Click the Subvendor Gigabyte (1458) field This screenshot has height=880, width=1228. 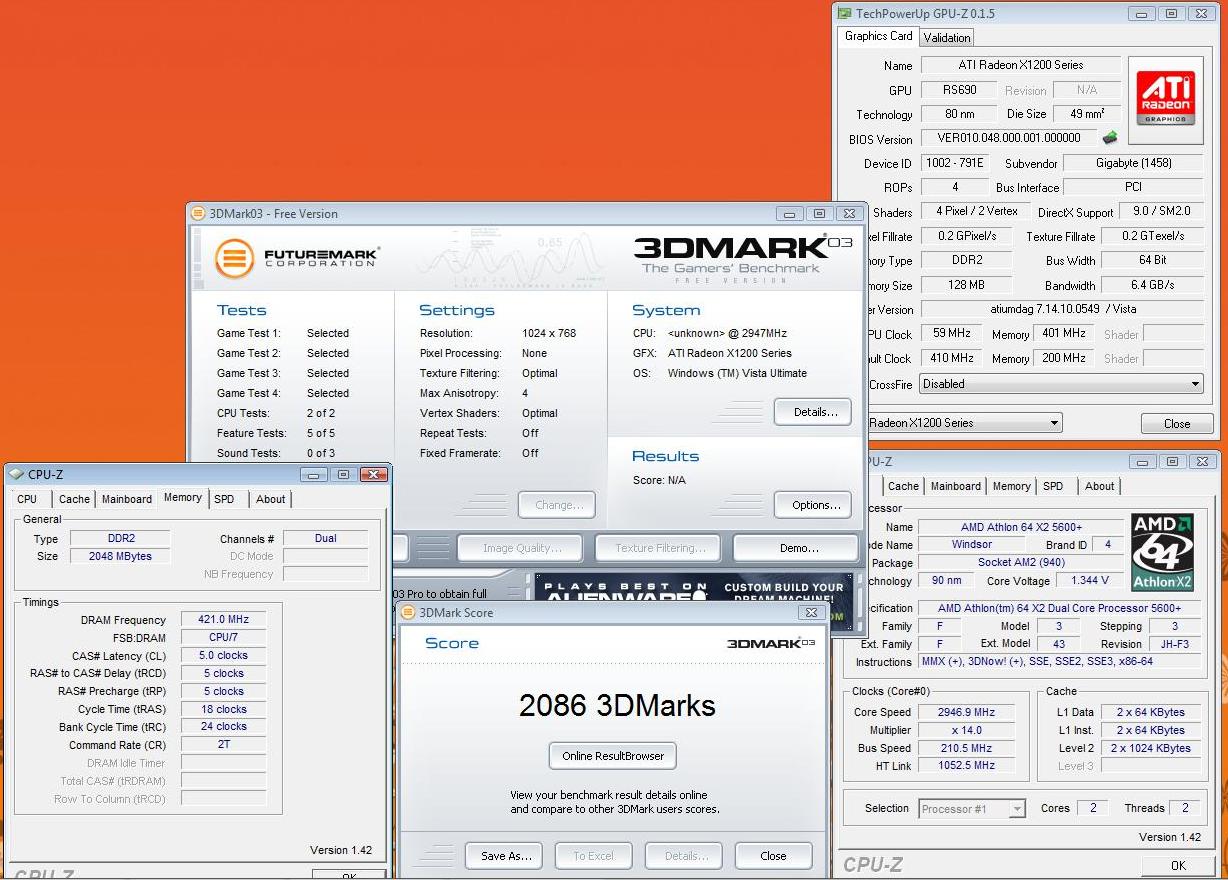tap(1133, 163)
